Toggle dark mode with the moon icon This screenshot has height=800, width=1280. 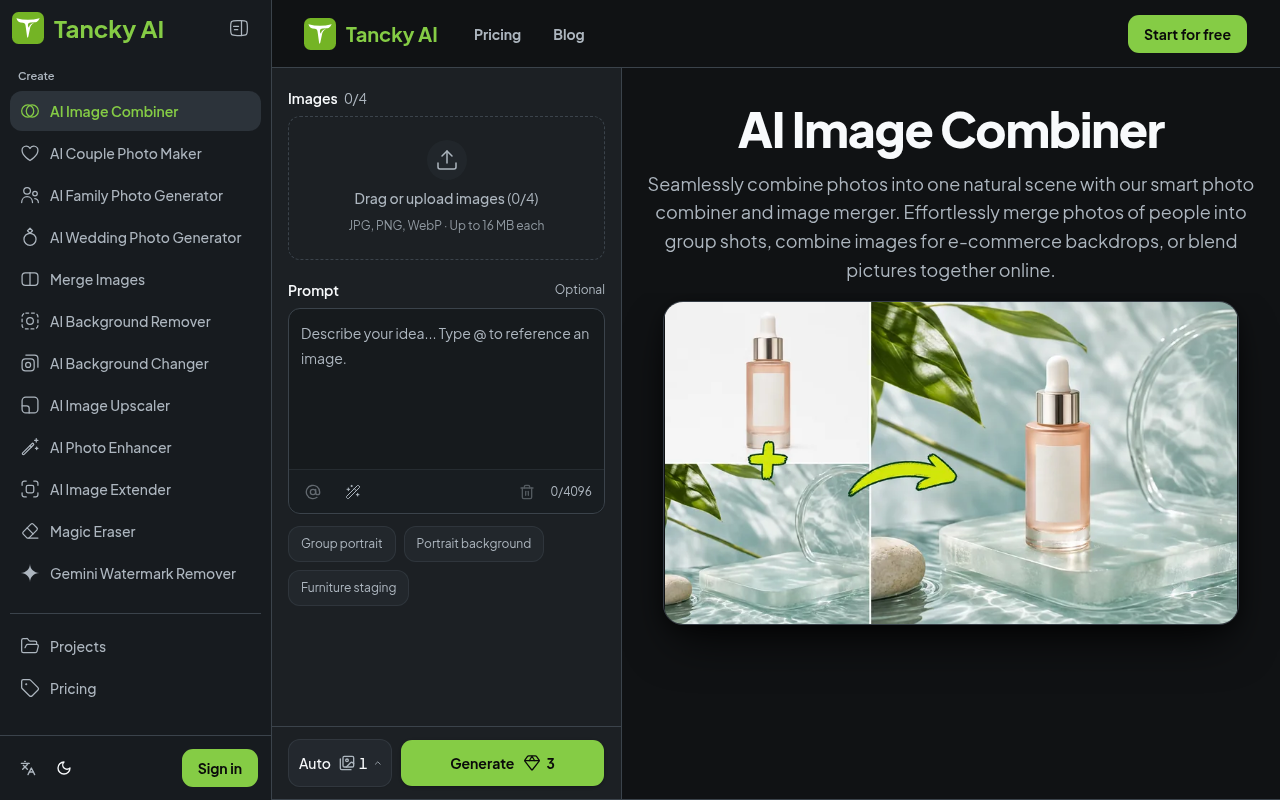coord(64,768)
